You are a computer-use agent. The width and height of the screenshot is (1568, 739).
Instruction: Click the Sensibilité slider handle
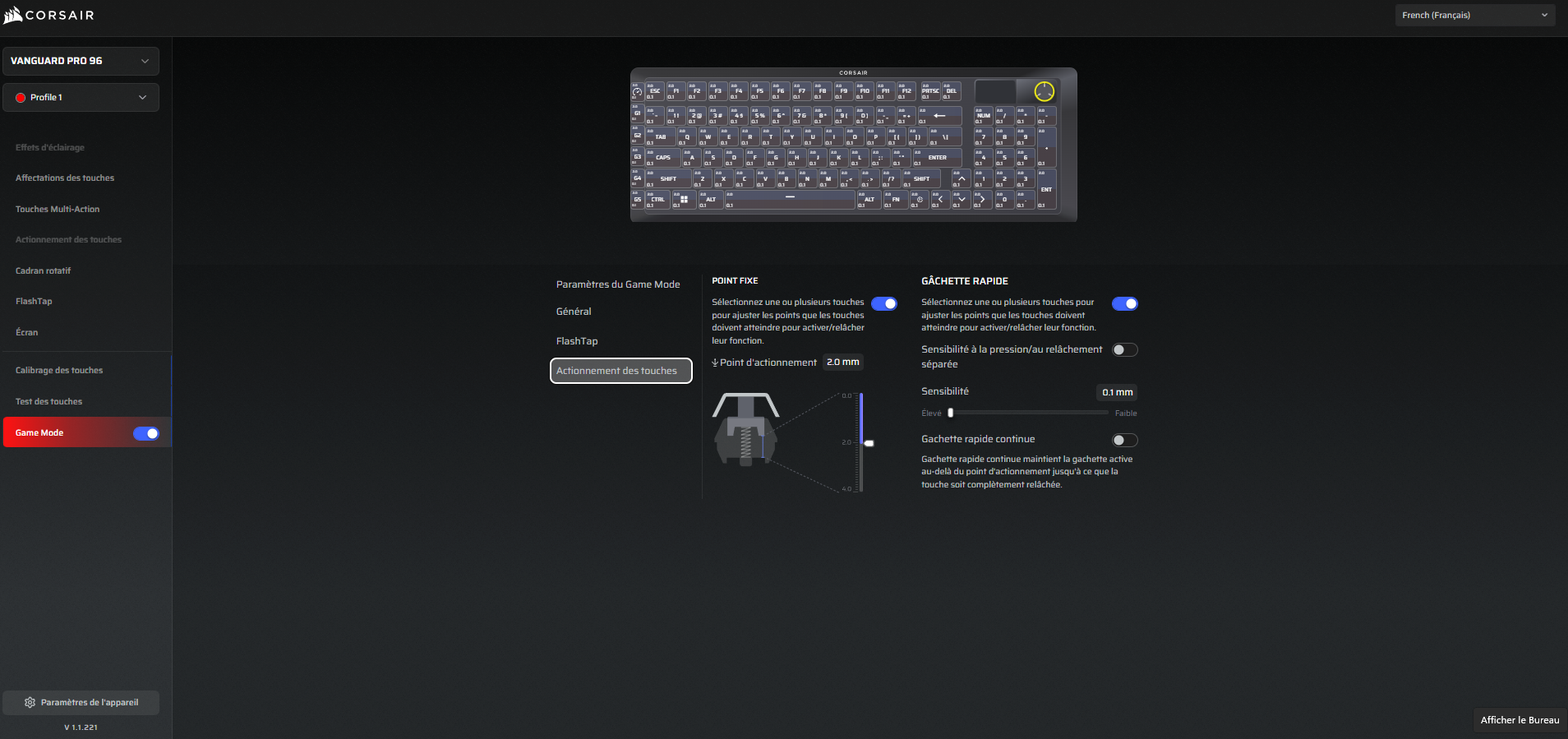point(951,413)
